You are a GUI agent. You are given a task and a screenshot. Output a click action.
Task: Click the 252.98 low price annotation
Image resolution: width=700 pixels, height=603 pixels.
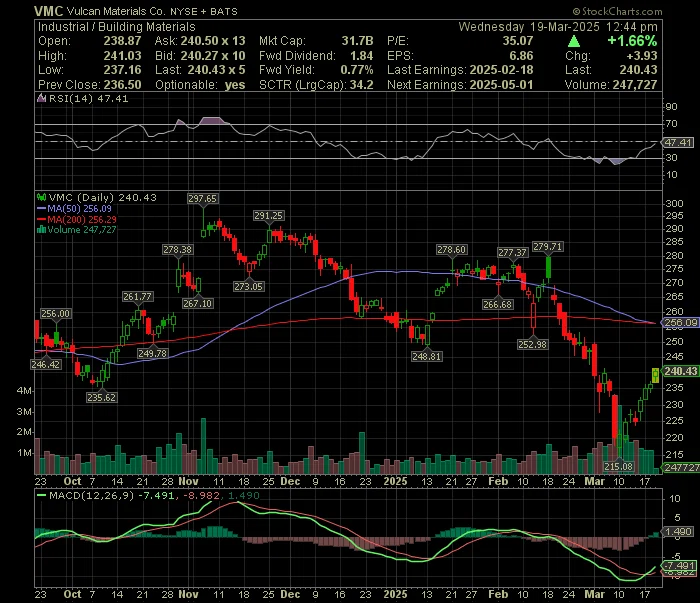pyautogui.click(x=533, y=345)
